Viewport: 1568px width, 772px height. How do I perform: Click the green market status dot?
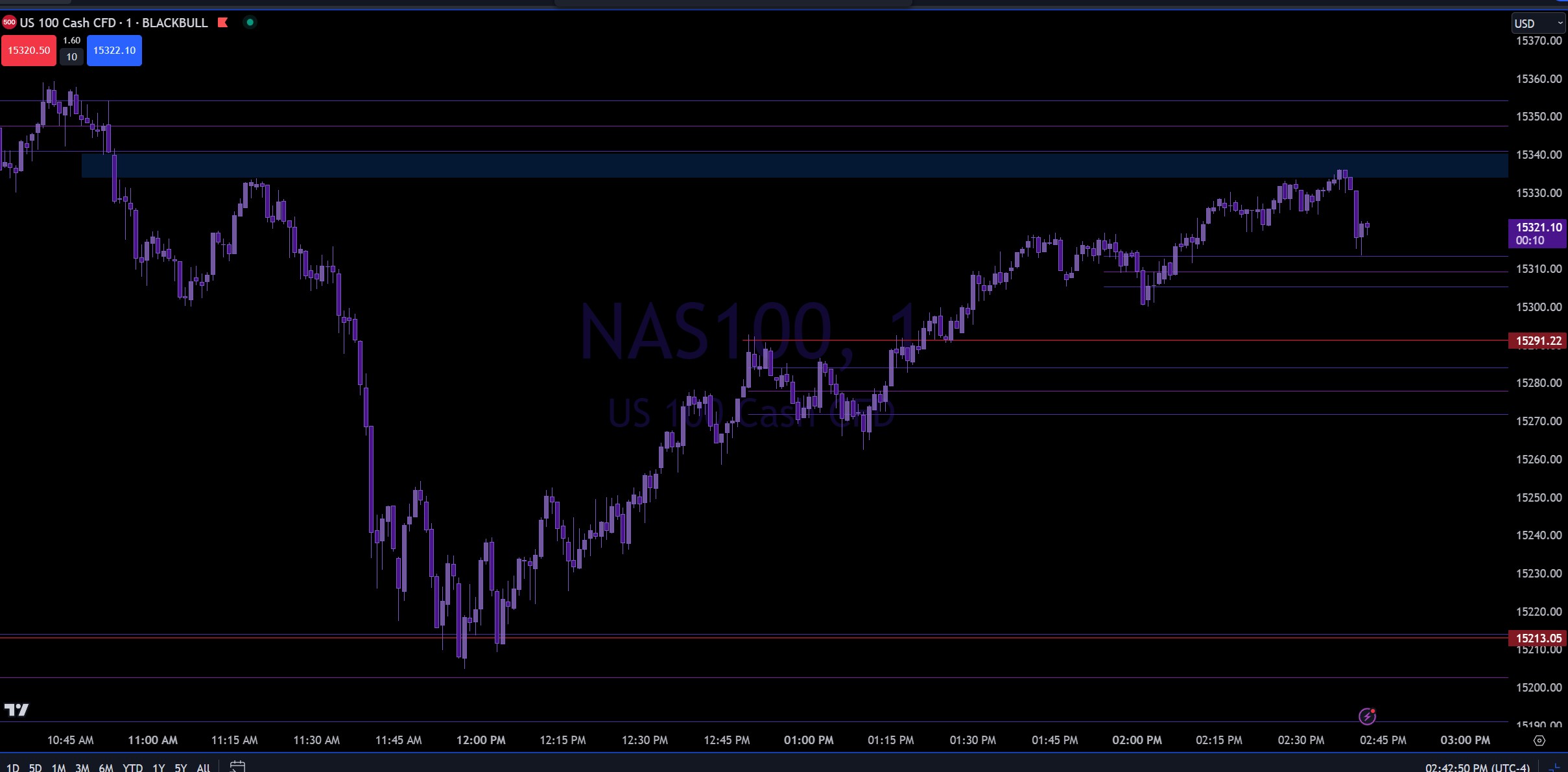(x=250, y=23)
